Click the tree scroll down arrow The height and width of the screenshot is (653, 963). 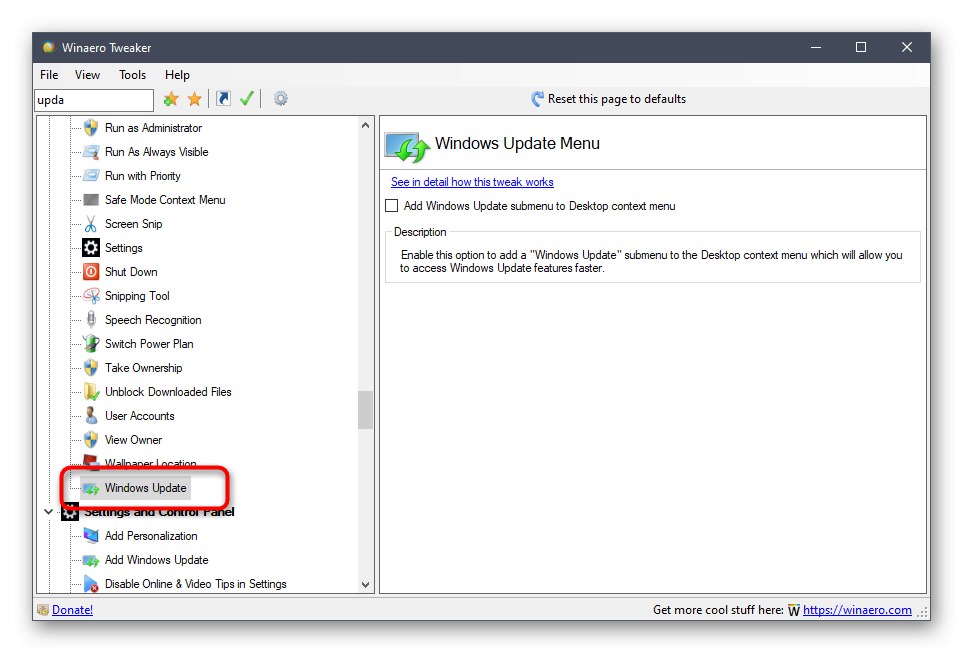365,585
